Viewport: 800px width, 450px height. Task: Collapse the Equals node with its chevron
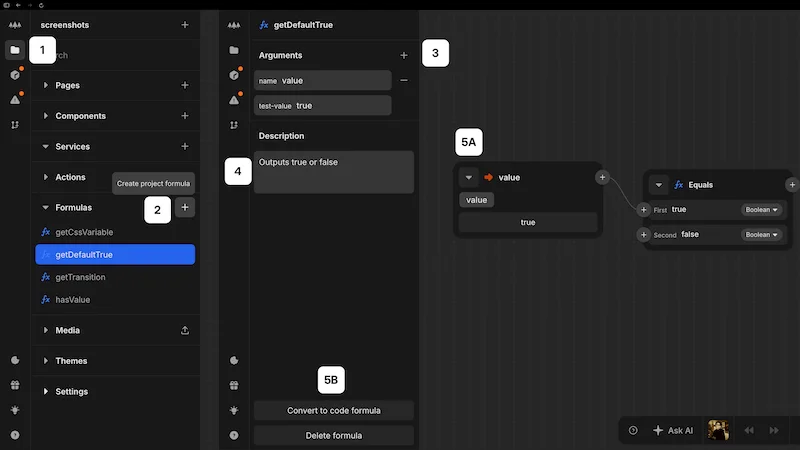coord(659,185)
